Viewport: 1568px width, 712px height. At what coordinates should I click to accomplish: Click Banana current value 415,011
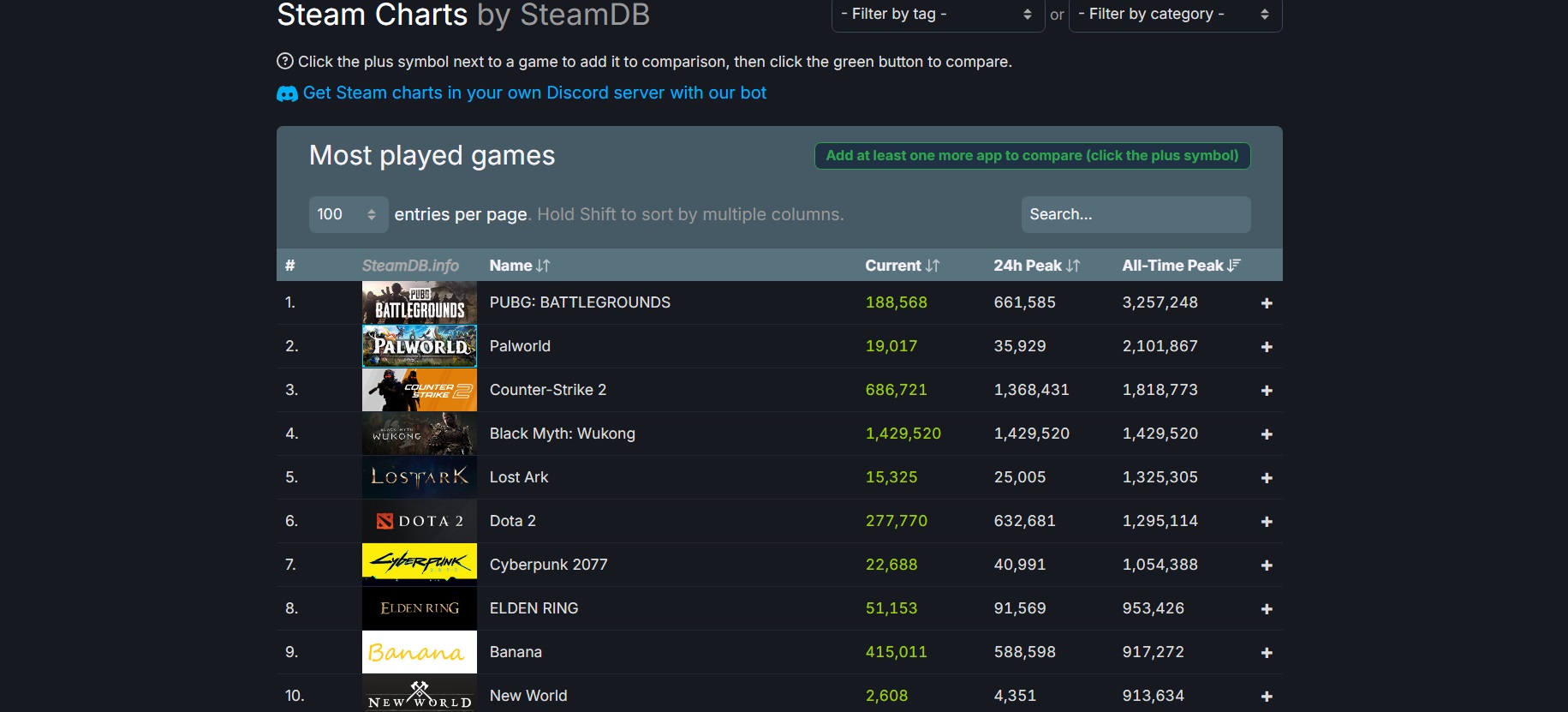click(897, 652)
